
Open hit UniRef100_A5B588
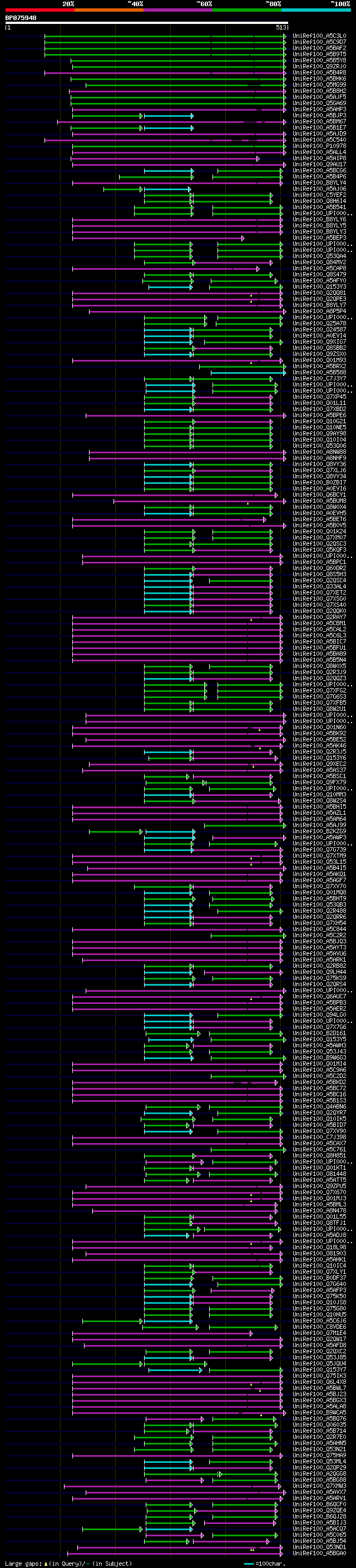coord(319,373)
